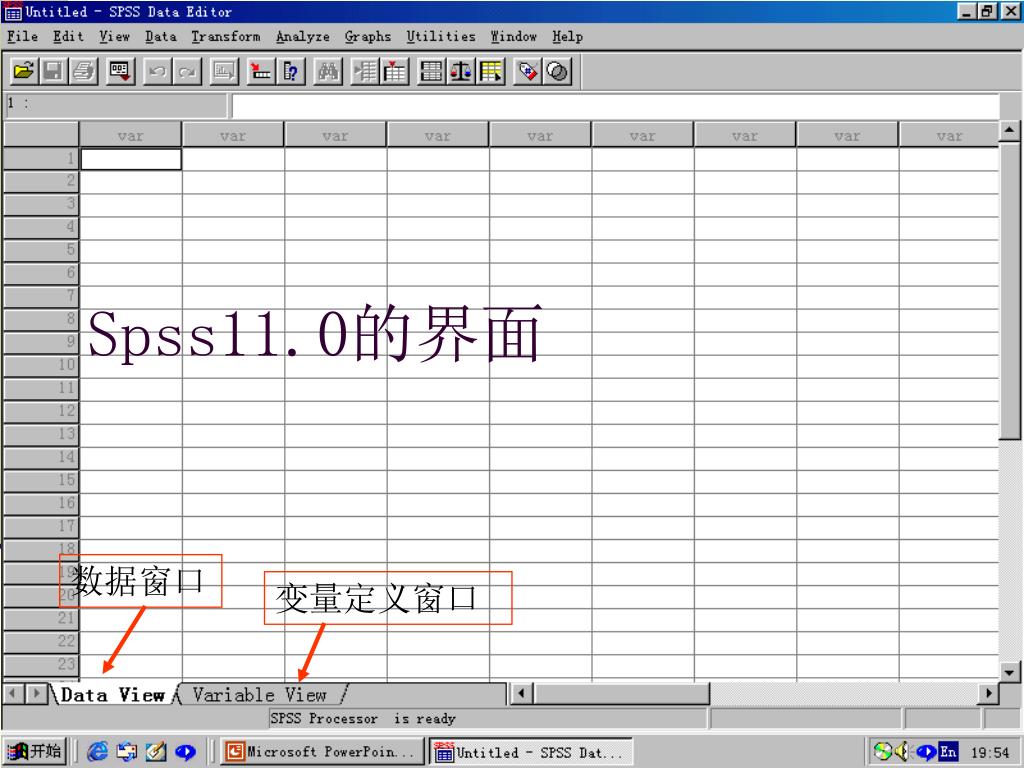The height and width of the screenshot is (768, 1024).
Task: Click the Insert Variable toolbar icon
Action: click(x=395, y=71)
